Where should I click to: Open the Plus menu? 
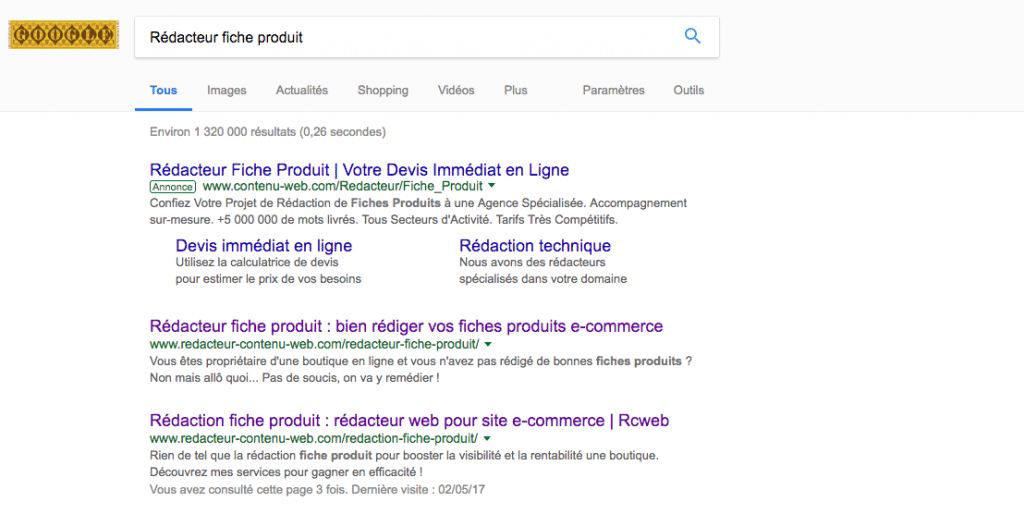[515, 90]
